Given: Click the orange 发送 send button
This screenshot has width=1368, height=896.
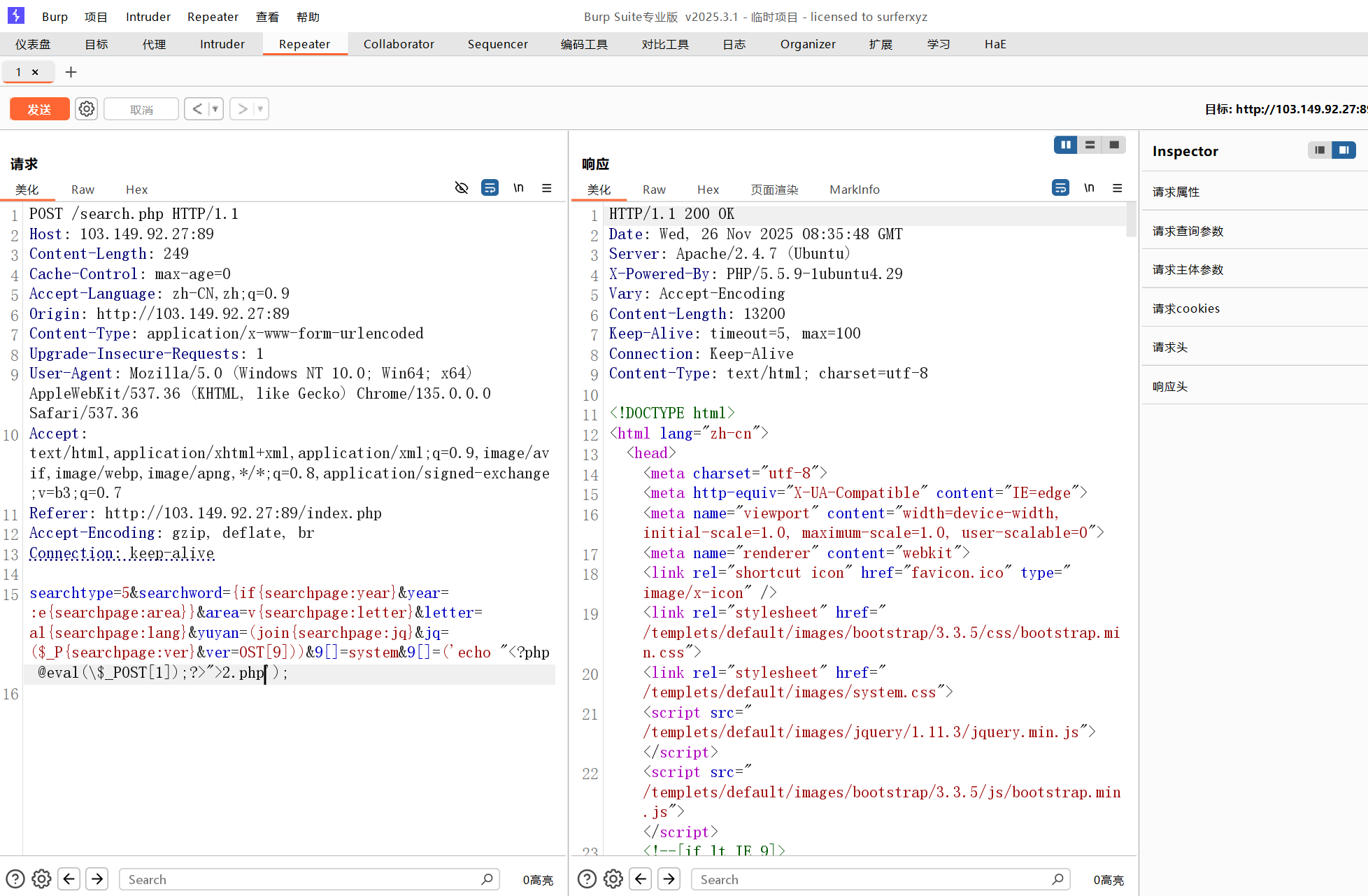Looking at the screenshot, I should [39, 109].
